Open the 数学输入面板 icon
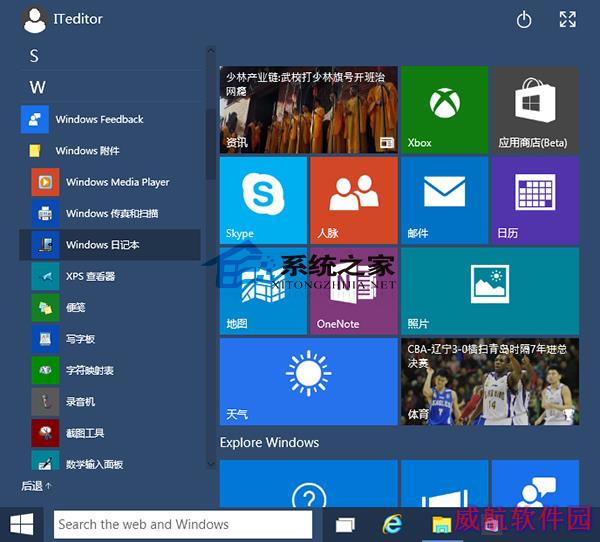Image resolution: width=600 pixels, height=542 pixels. tap(45, 460)
